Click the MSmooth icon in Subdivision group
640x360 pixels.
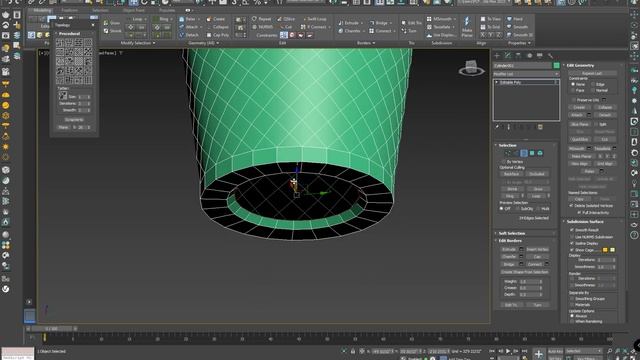coord(429,19)
